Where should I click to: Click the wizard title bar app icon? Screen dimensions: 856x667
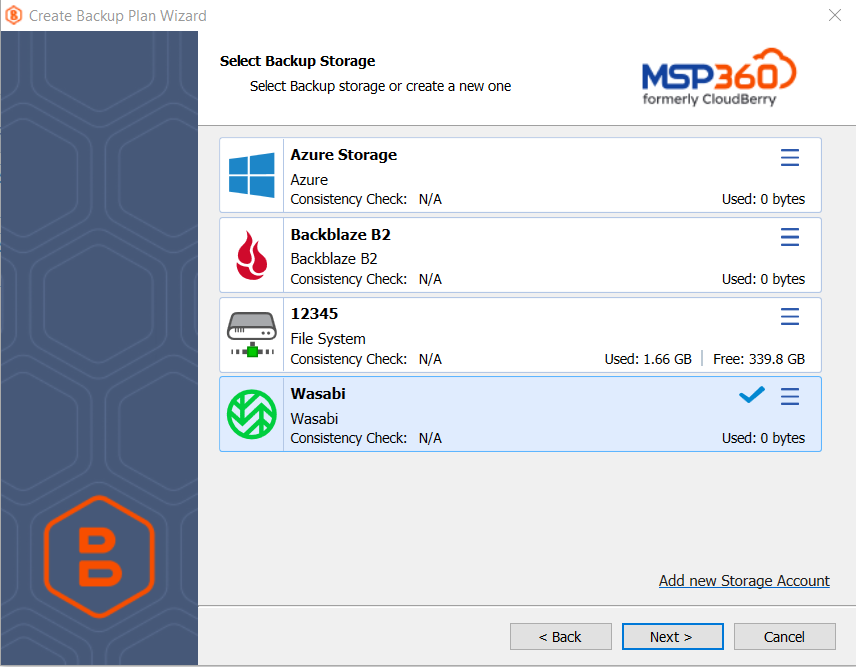(x=14, y=15)
